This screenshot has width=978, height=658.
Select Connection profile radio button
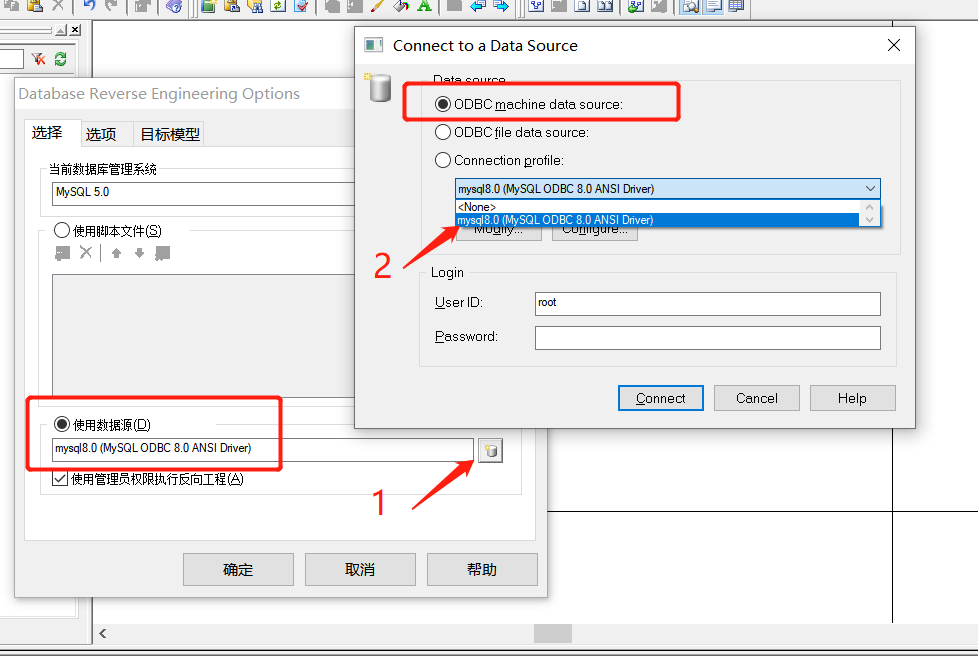442,160
